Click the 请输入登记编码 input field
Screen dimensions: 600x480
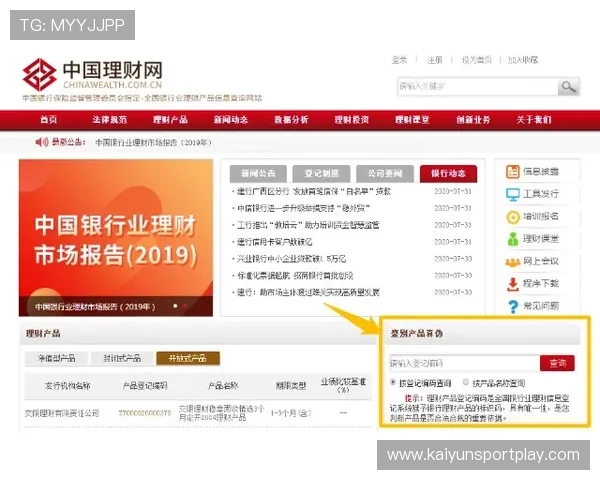[465, 363]
